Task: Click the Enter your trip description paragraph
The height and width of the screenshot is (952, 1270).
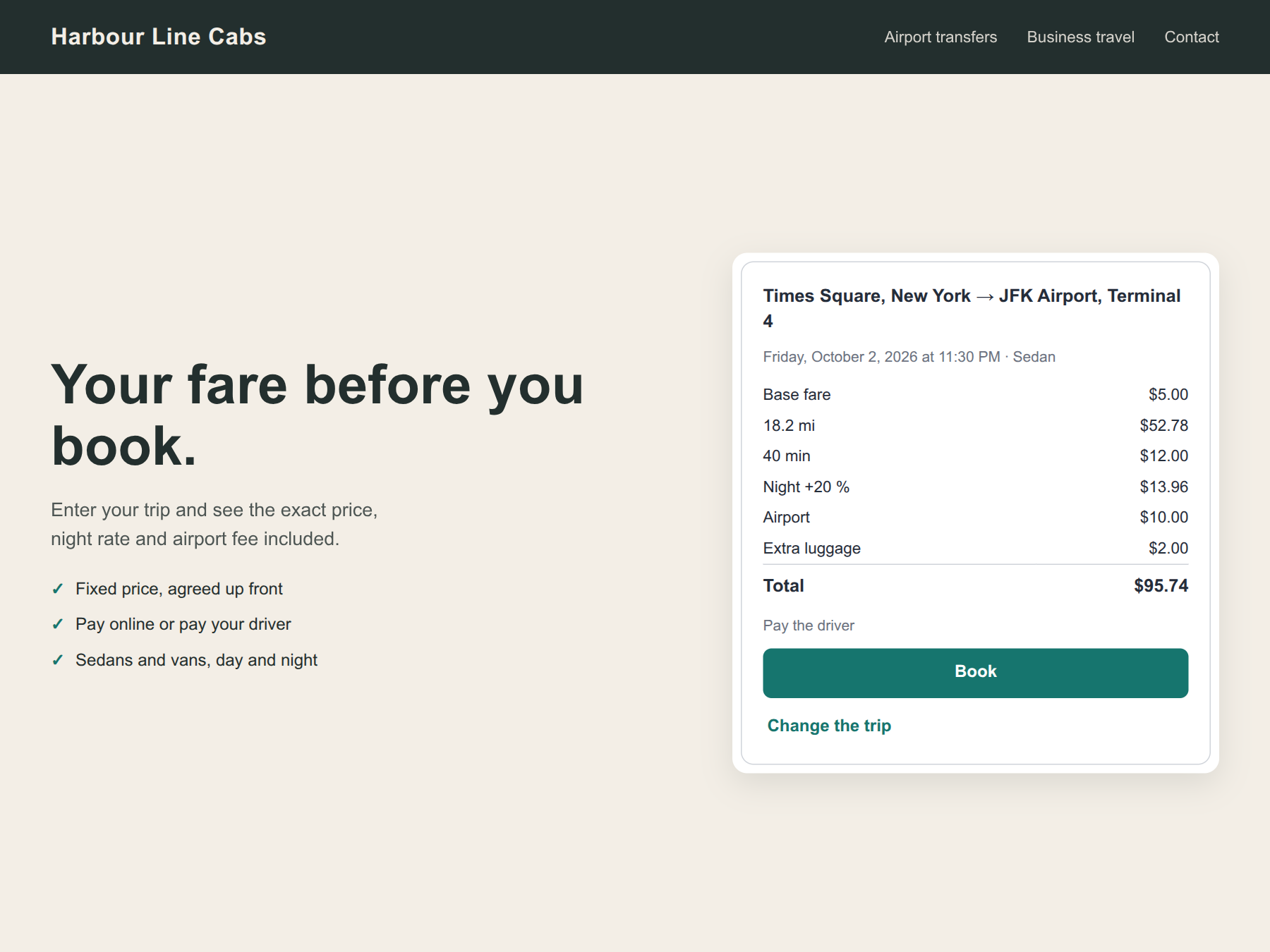Action: tap(214, 524)
